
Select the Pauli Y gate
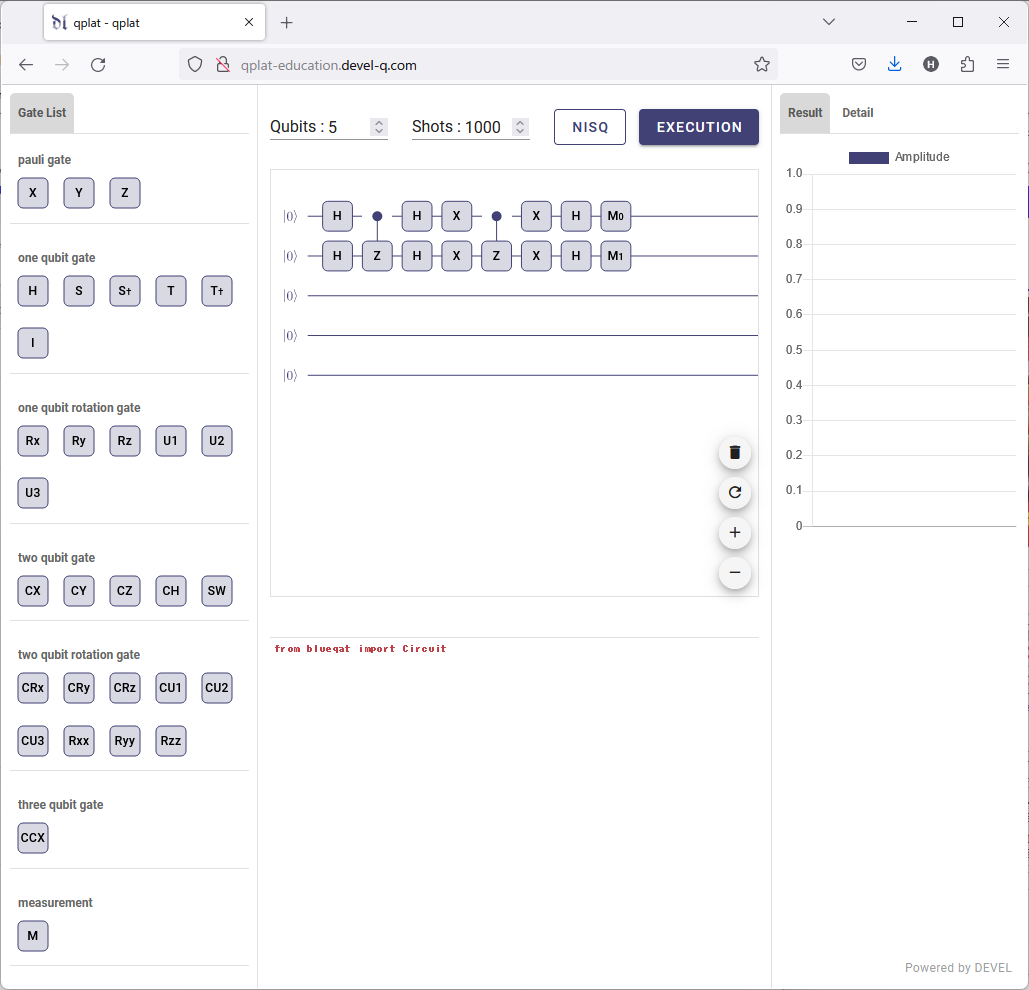(79, 193)
